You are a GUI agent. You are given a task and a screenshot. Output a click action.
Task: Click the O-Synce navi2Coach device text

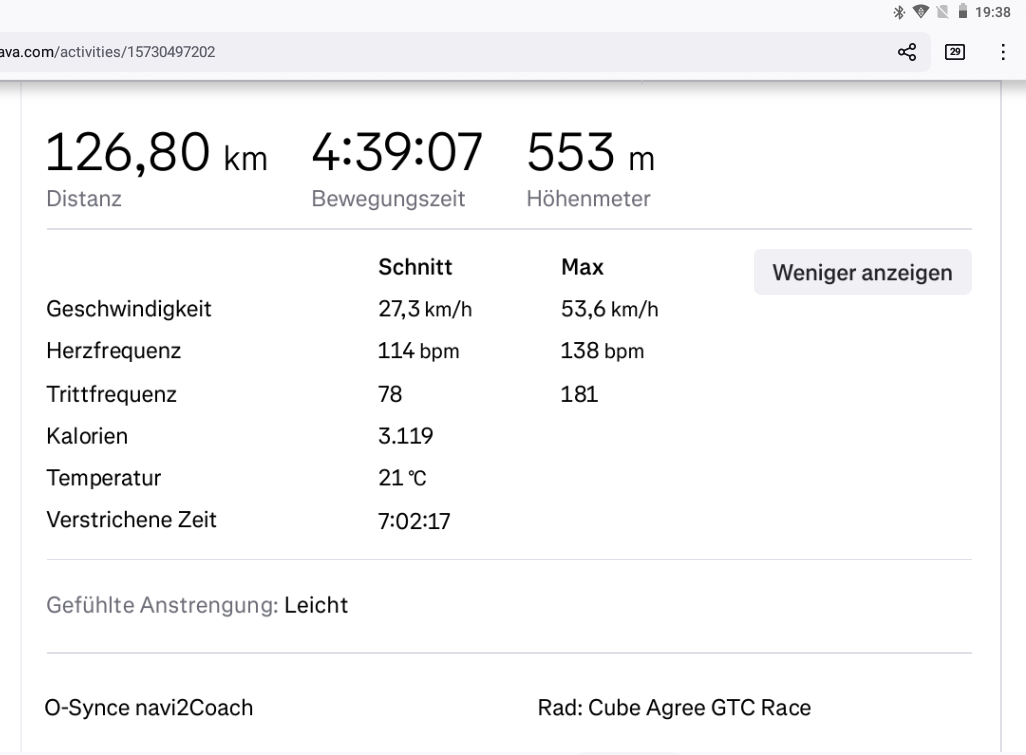coord(149,708)
